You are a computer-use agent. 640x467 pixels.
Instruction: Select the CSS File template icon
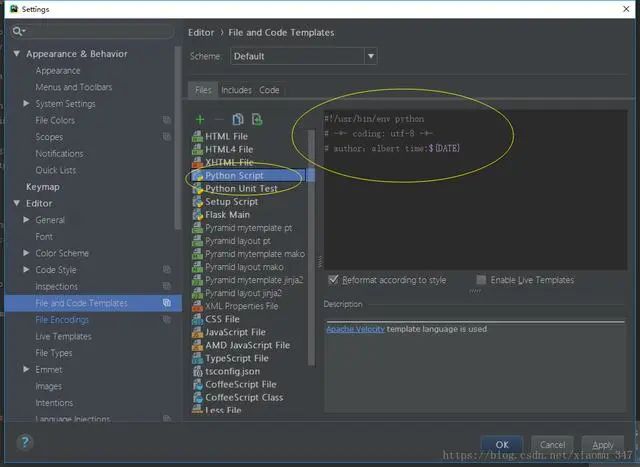(x=198, y=319)
